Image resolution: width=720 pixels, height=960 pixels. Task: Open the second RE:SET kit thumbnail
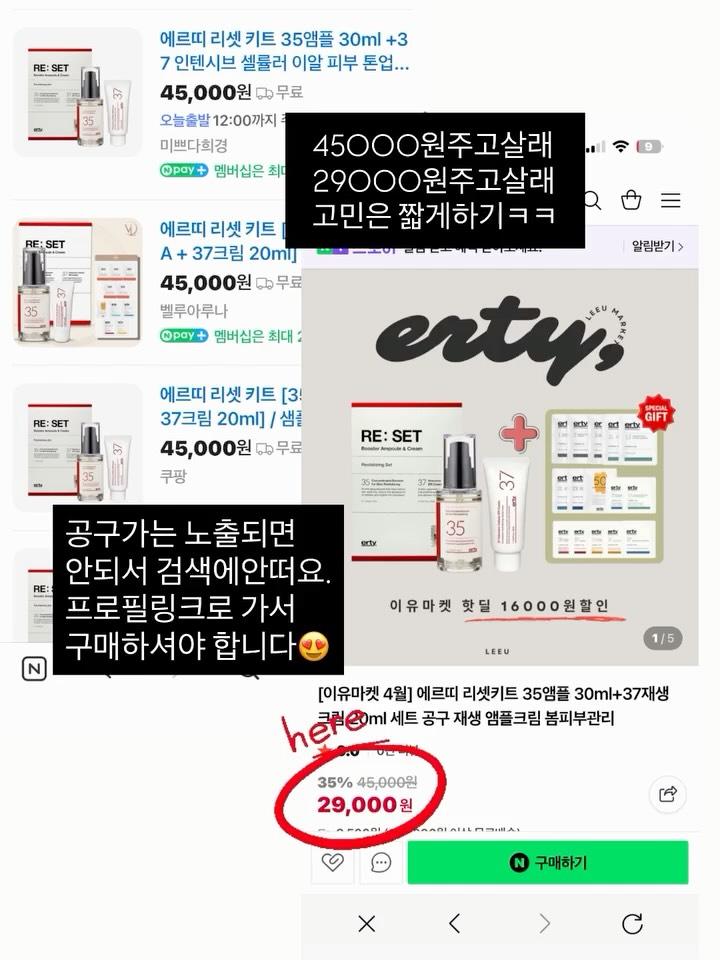click(78, 282)
